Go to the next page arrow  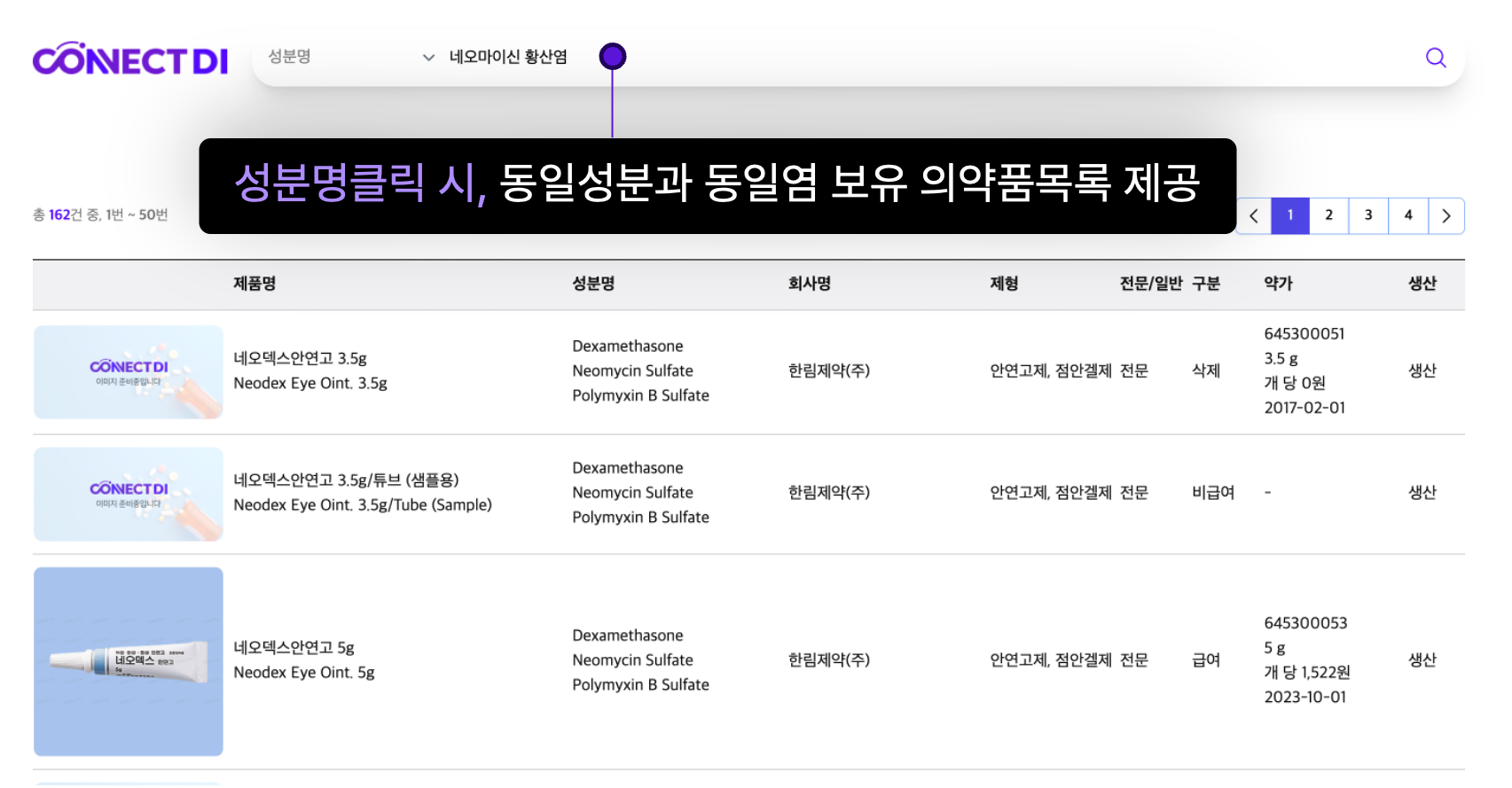1446,215
